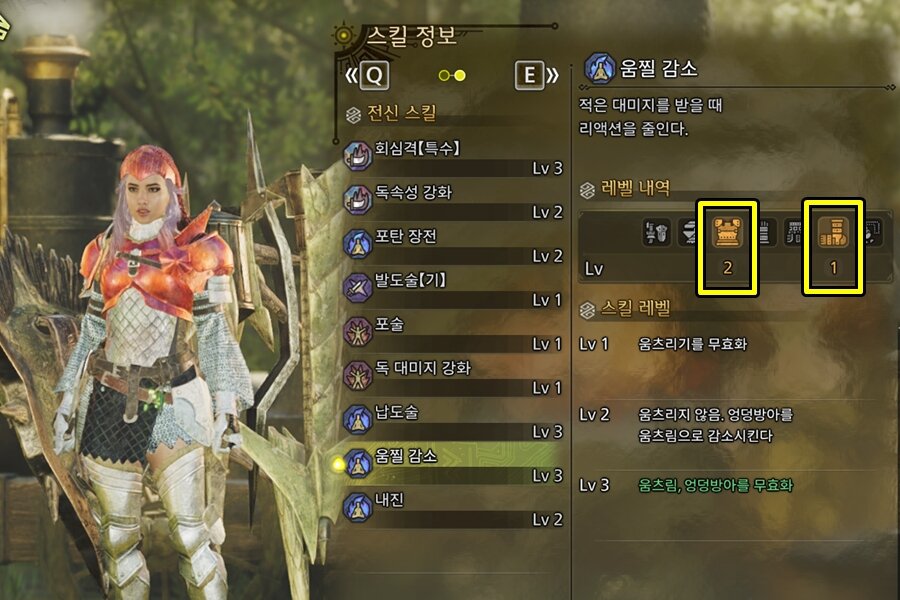900x600 pixels.
Task: Click the page indicator dots
Action: [452, 75]
